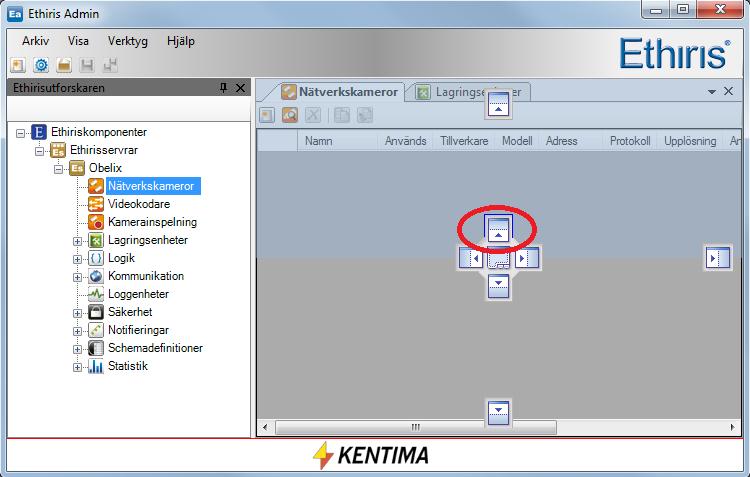Sort by the Modell column header

click(x=517, y=141)
